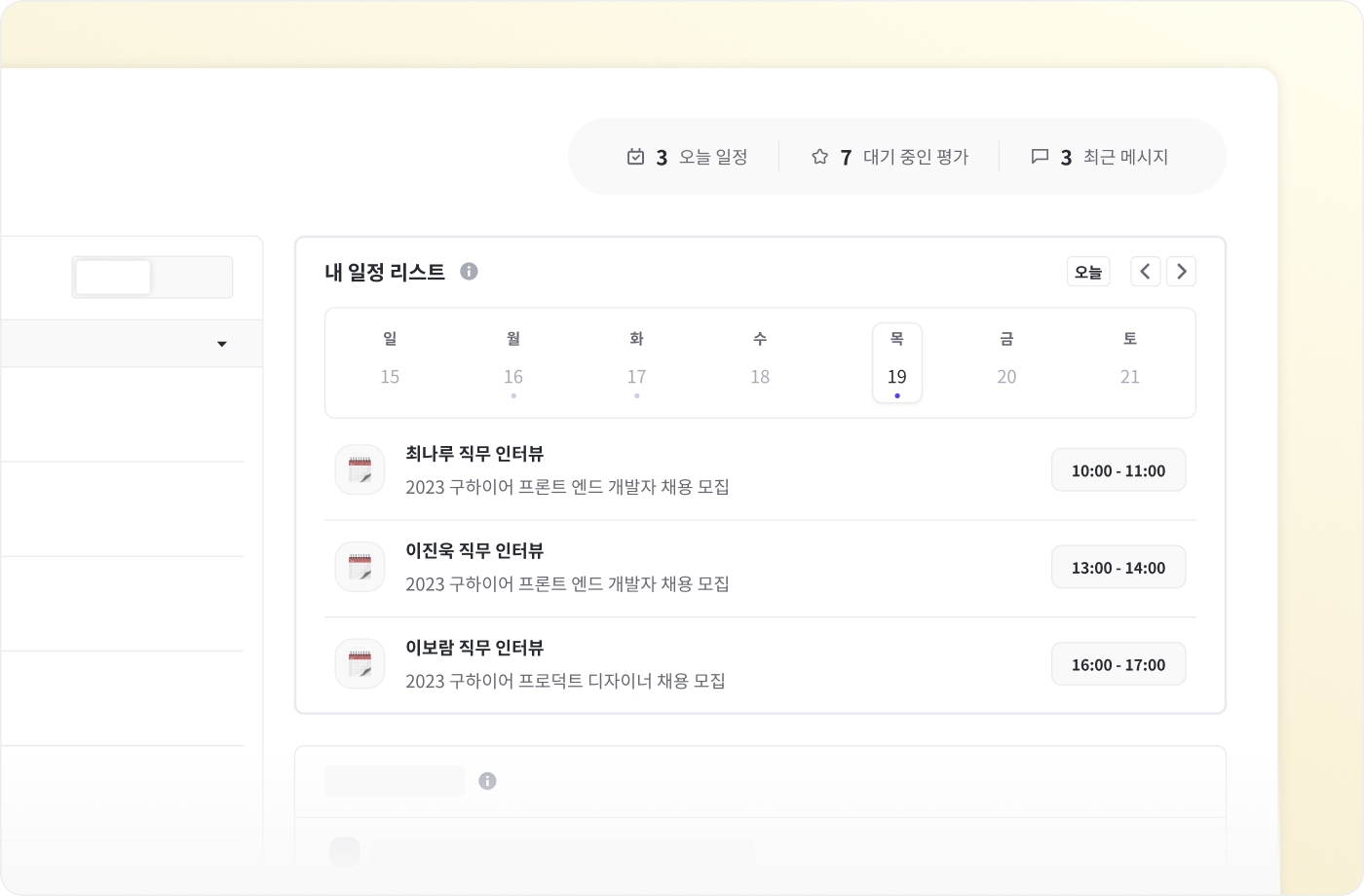Image resolution: width=1364 pixels, height=896 pixels.
Task: Click calendar icon of 이보람 직무 인터뷰
Action: [360, 664]
